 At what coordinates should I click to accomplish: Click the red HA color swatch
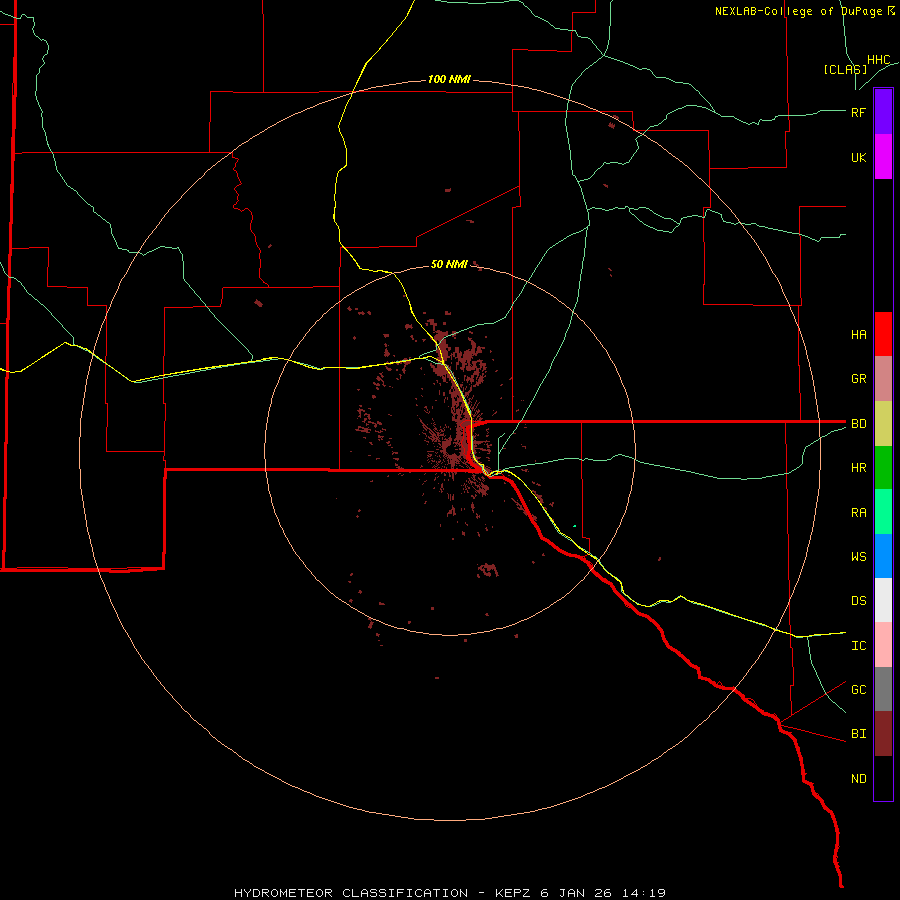pyautogui.click(x=883, y=334)
